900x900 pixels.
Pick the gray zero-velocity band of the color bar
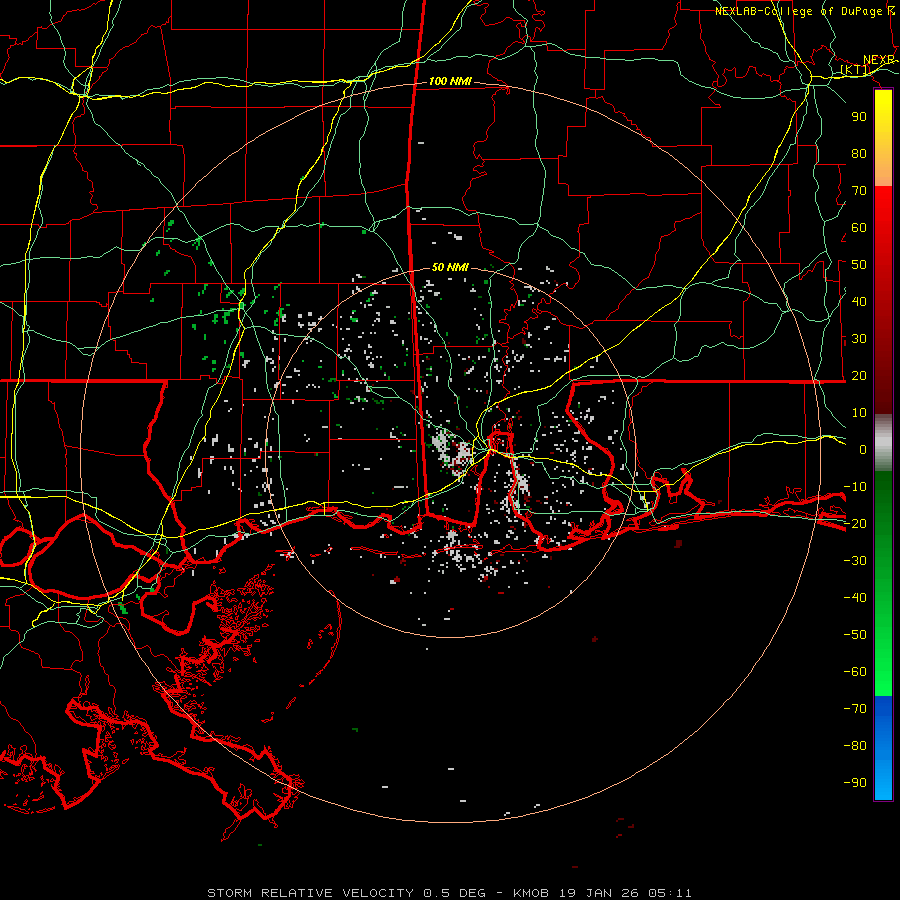tap(883, 443)
